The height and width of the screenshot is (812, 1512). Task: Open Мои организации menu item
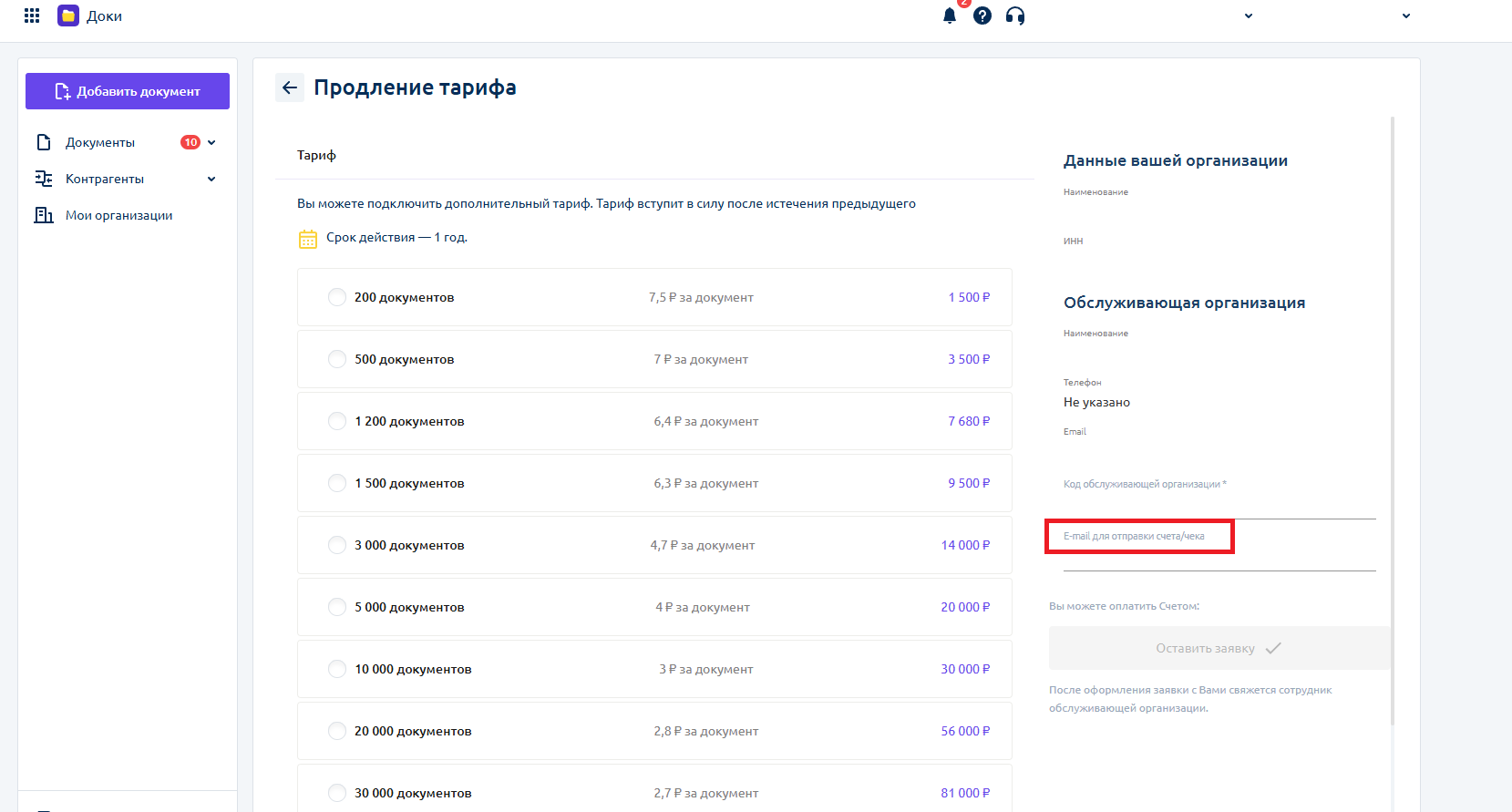[118, 215]
